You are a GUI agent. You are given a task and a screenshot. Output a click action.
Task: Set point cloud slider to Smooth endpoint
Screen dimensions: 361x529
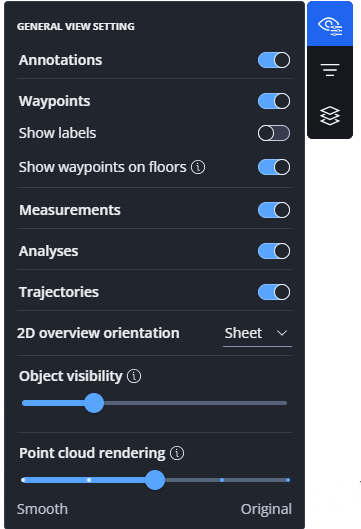pos(23,480)
